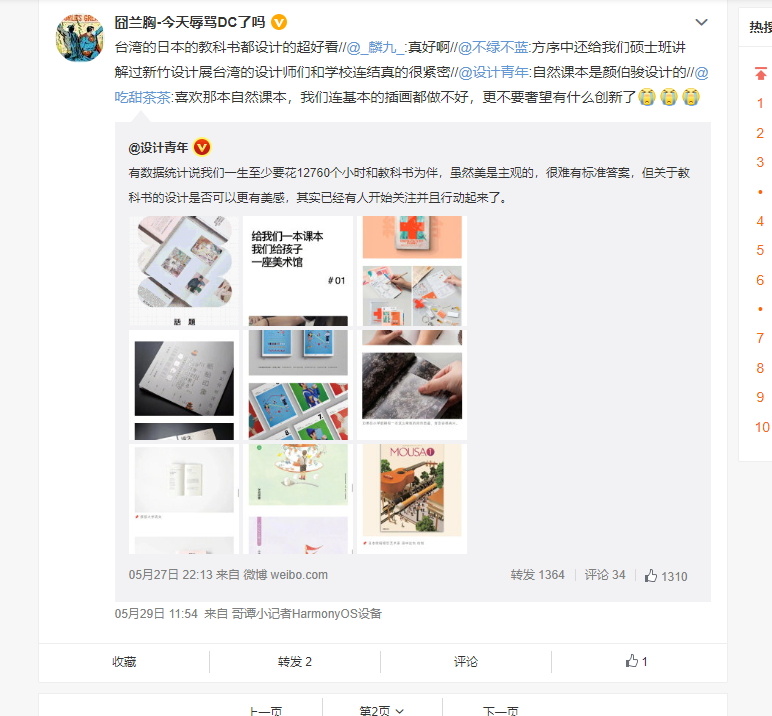Like the original post showing 1310
This screenshot has height=716, width=772.
666,576
